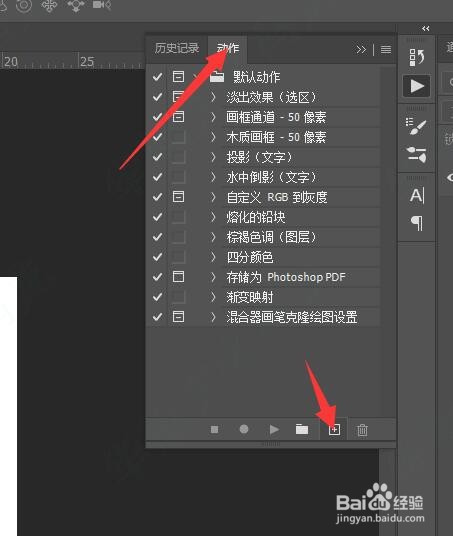This screenshot has height=536, width=453.
Task: Toggle checkmark for 木质画框 - 50 像素
Action: (157, 137)
